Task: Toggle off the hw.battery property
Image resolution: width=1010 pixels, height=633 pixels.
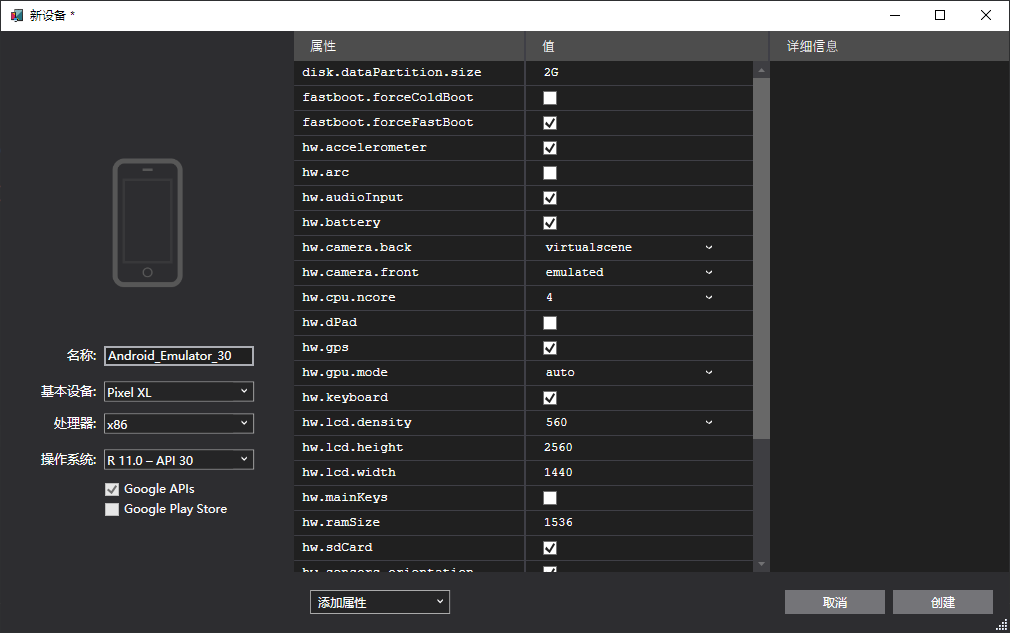Action: pos(549,222)
